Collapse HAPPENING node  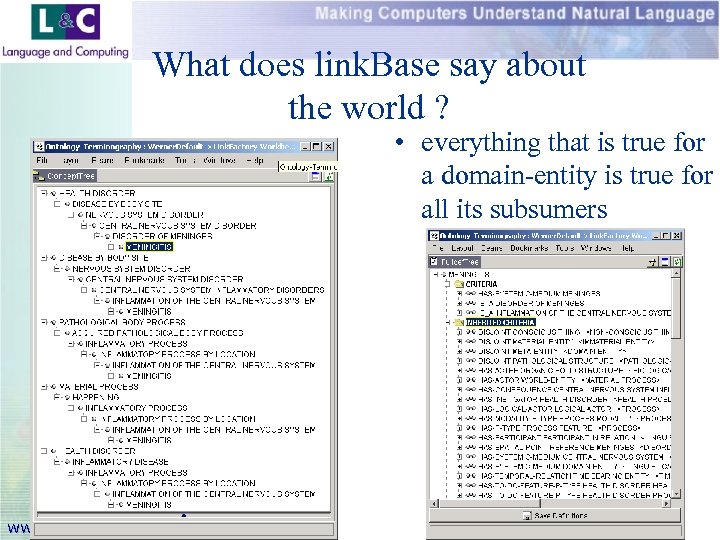[57, 397]
